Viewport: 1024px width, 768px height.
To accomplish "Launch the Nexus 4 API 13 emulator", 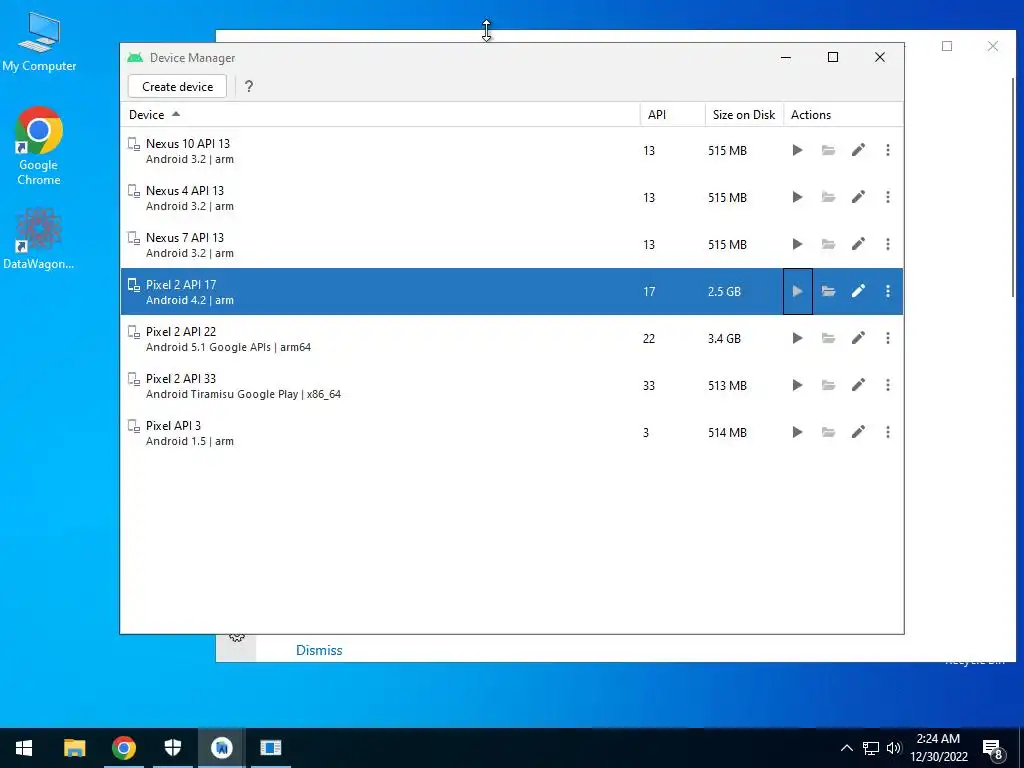I will [x=797, y=197].
